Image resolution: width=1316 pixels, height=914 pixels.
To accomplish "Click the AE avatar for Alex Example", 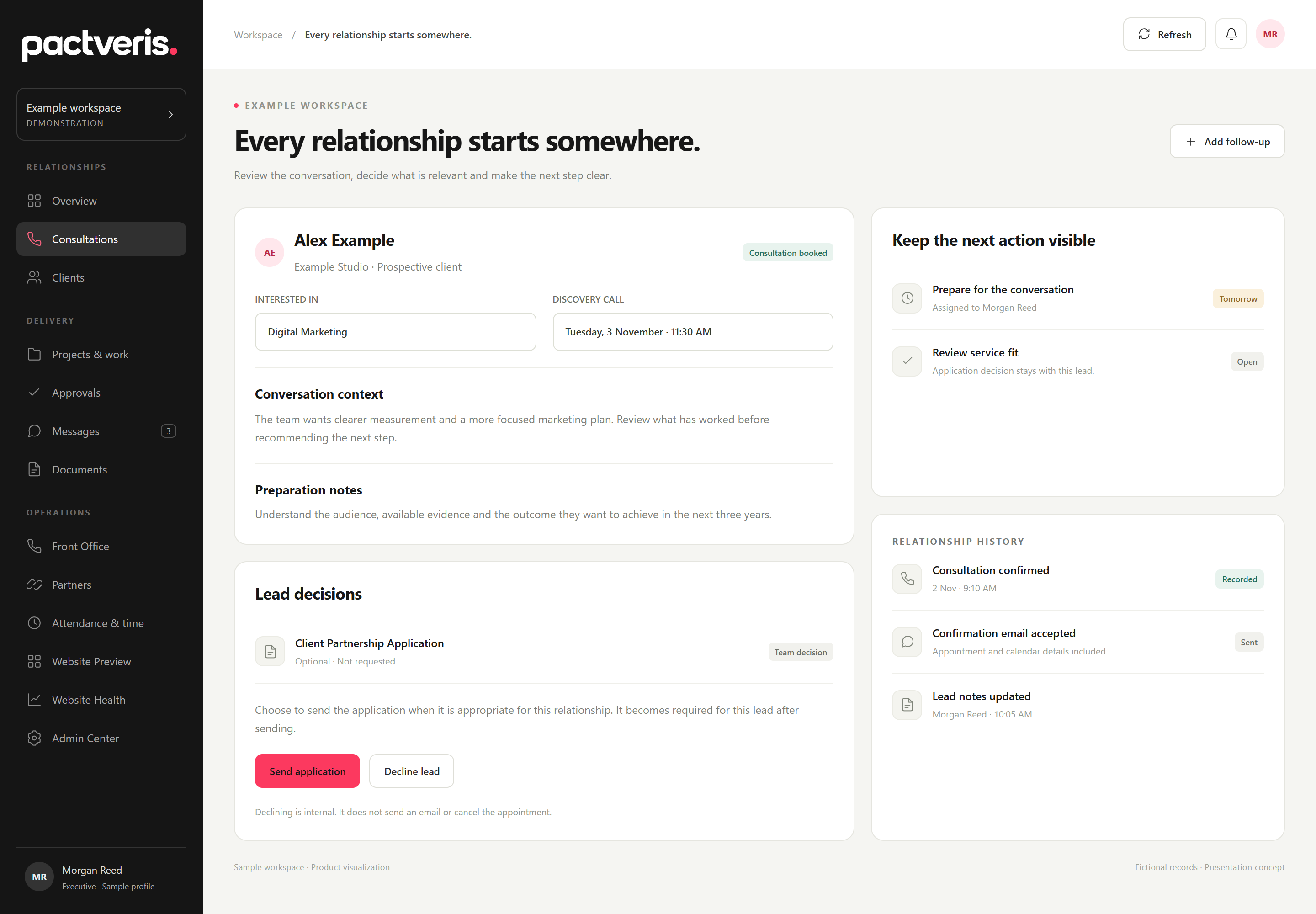I will pos(269,253).
